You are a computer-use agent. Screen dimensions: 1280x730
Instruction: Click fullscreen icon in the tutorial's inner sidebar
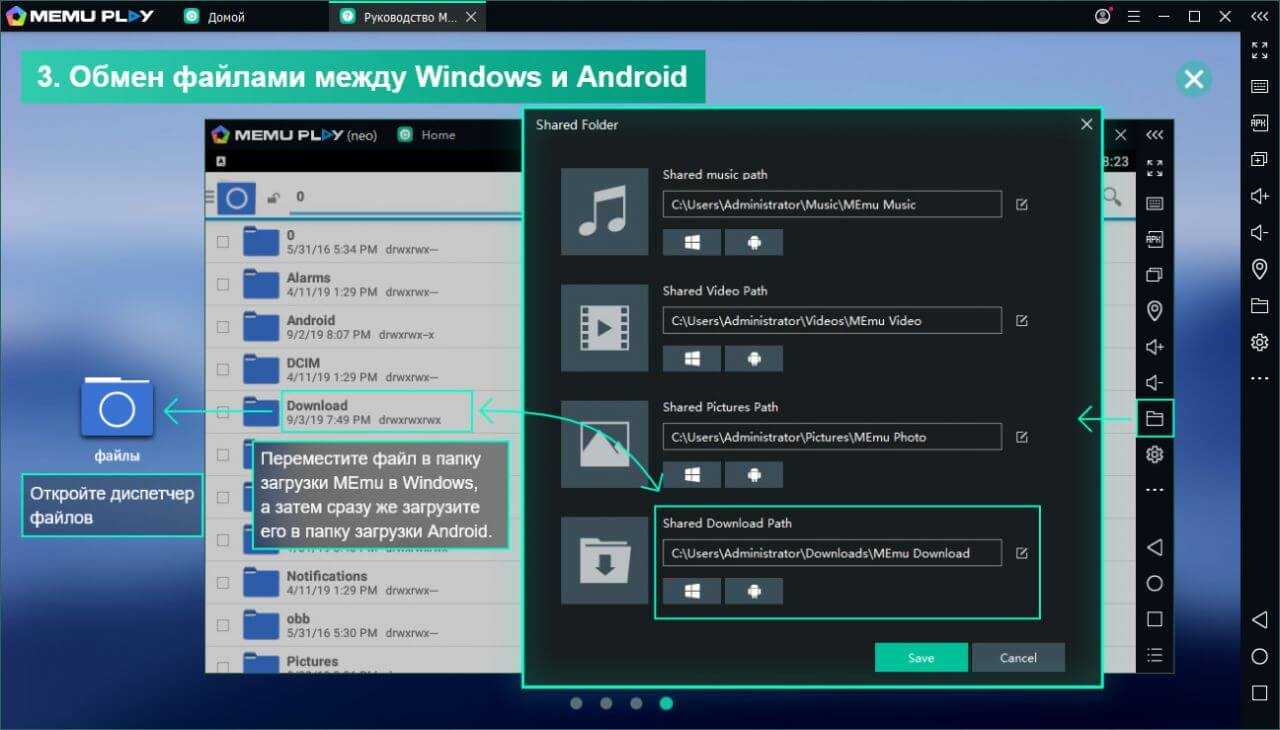coord(1154,168)
